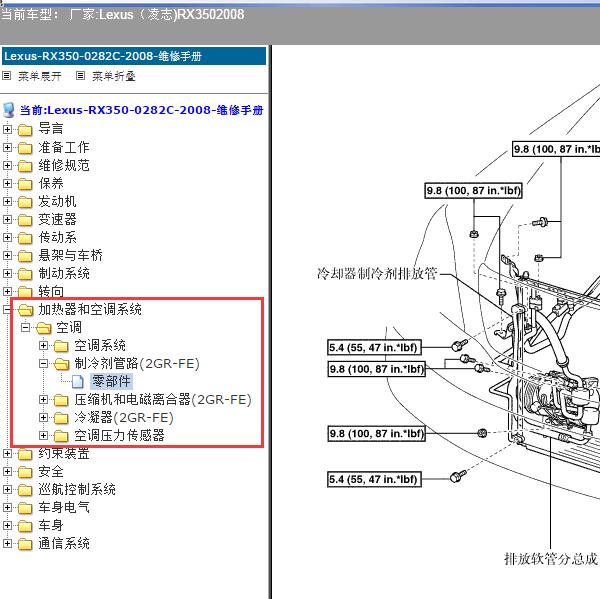Expand the 压缩机和电磁离合器(2GR-FE) node
Screen dimensions: 600x599
click(x=43, y=399)
